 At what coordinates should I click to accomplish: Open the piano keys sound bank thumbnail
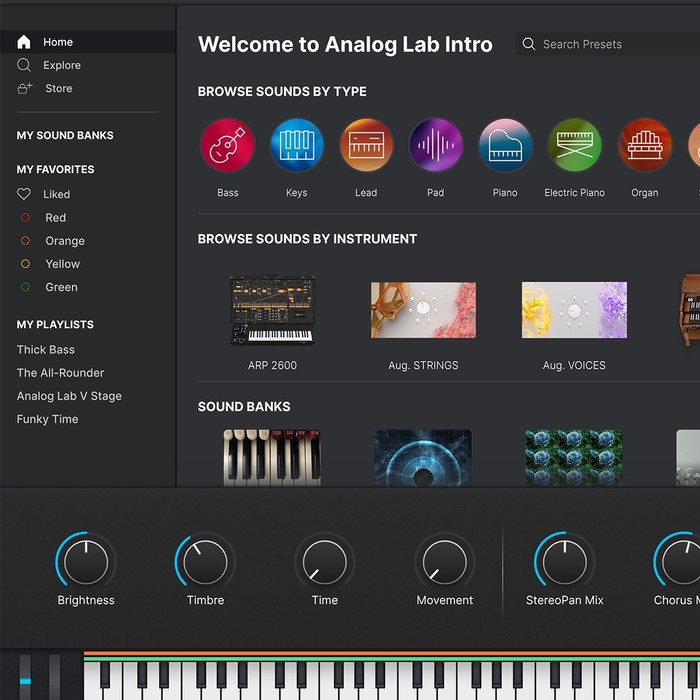click(x=272, y=458)
